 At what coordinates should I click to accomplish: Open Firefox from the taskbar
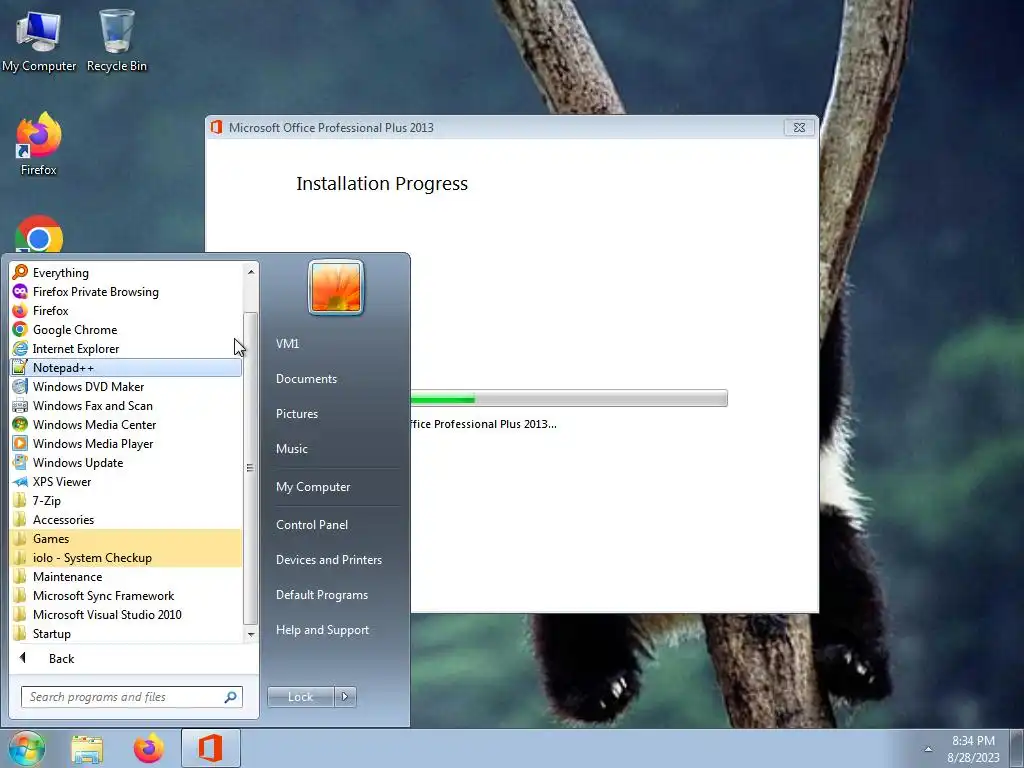149,748
